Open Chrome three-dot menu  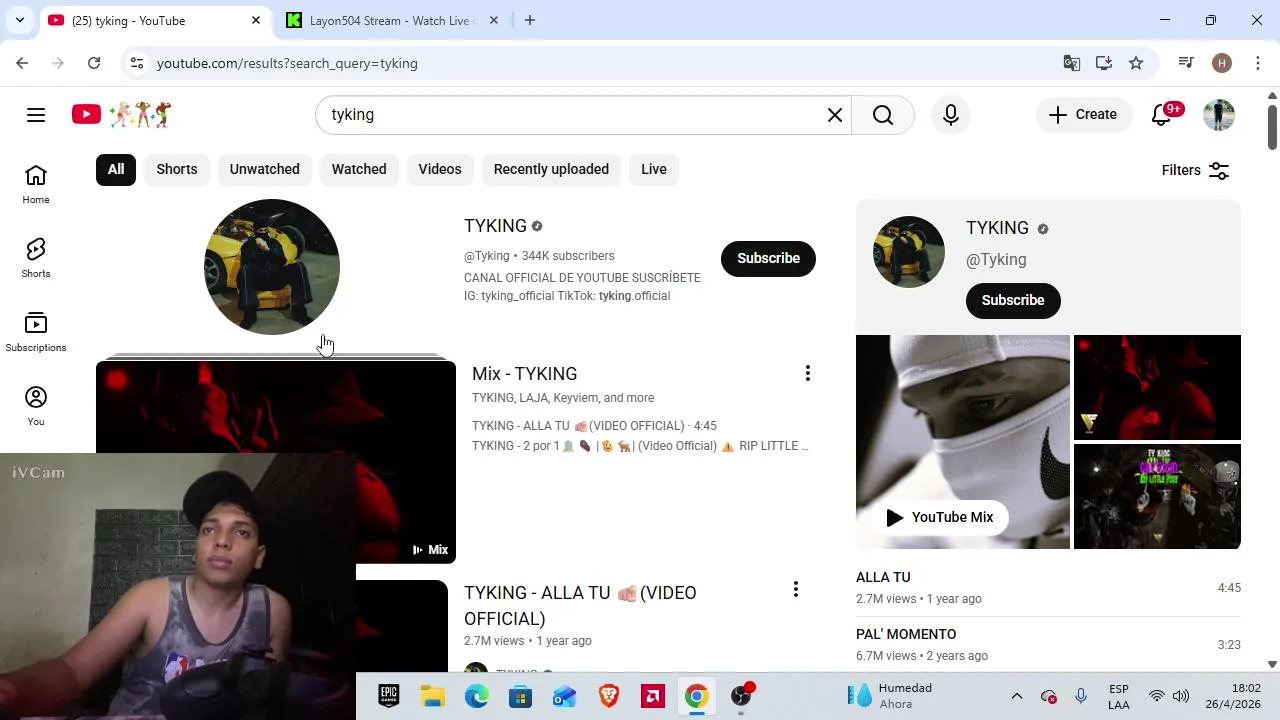coord(1256,63)
